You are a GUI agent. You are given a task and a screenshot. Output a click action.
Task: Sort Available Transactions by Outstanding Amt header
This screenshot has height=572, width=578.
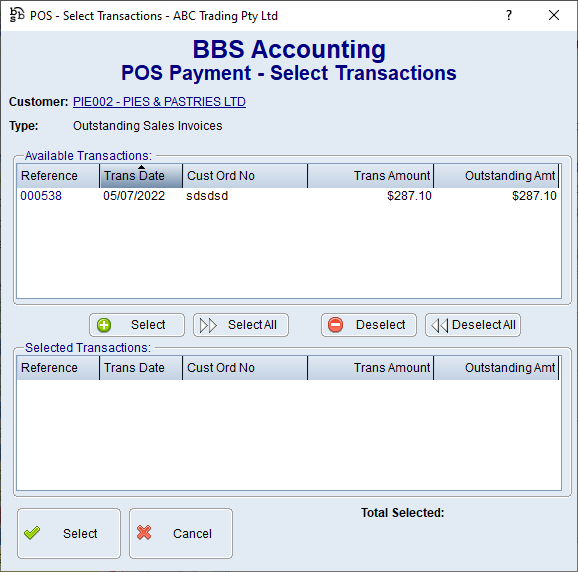pyautogui.click(x=496, y=176)
